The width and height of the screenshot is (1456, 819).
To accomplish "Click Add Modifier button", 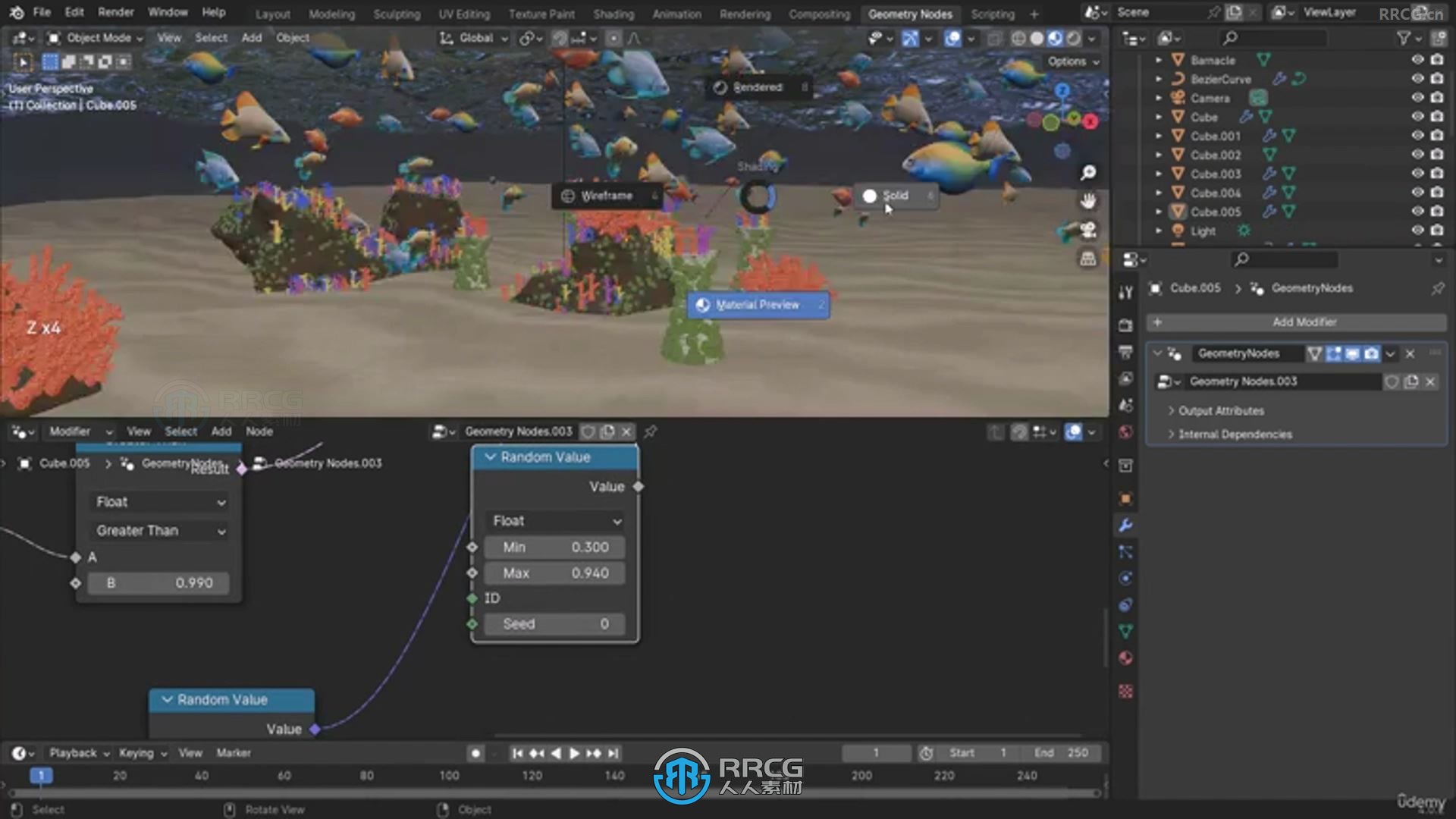I will (1297, 322).
